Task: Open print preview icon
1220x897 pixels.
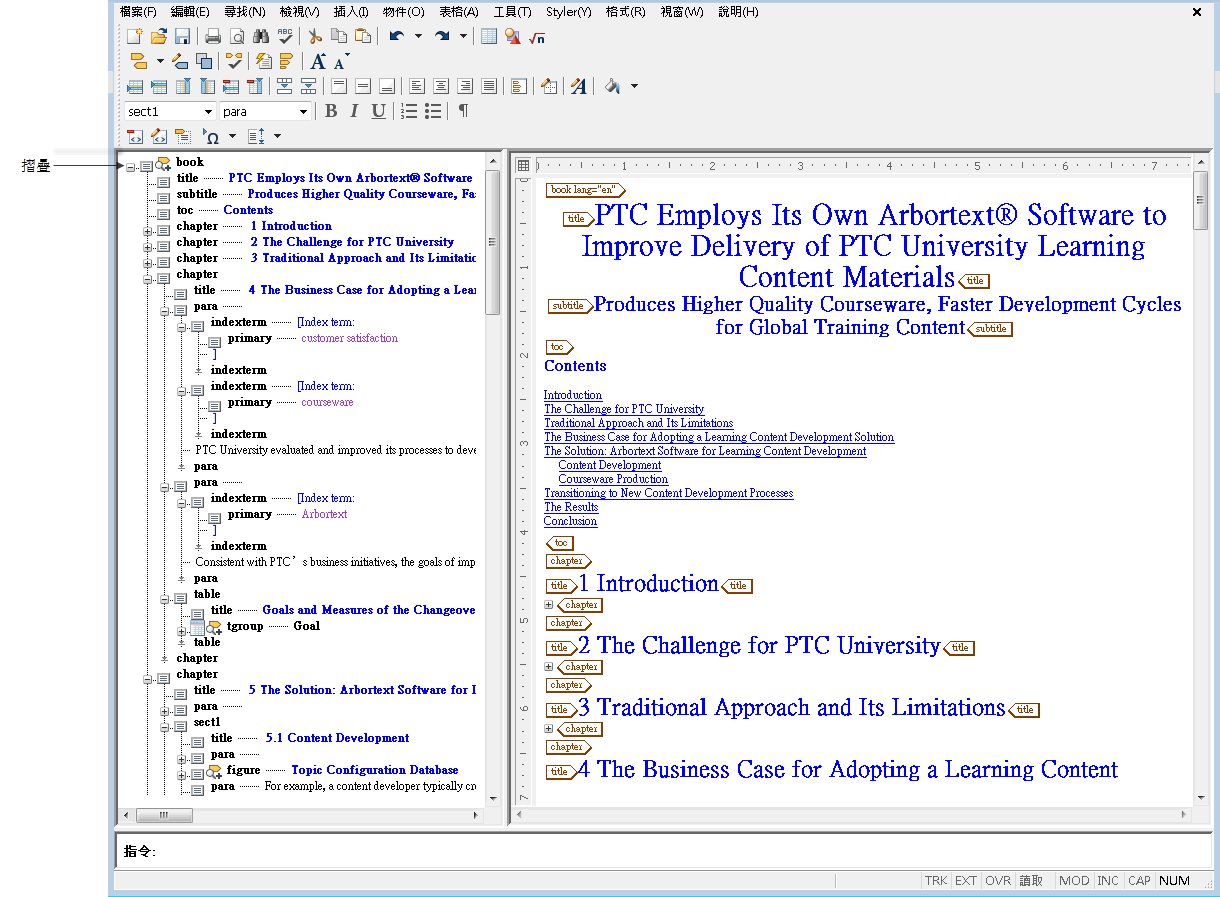Action: point(238,37)
